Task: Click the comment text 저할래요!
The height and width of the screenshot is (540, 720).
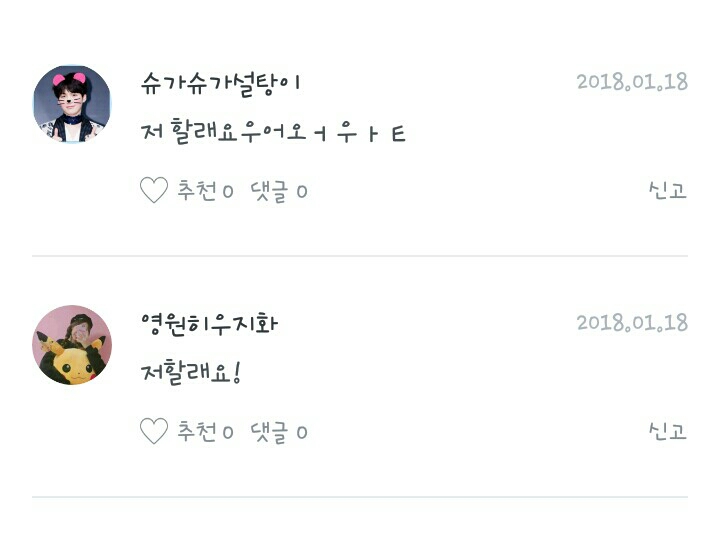Action: point(191,372)
